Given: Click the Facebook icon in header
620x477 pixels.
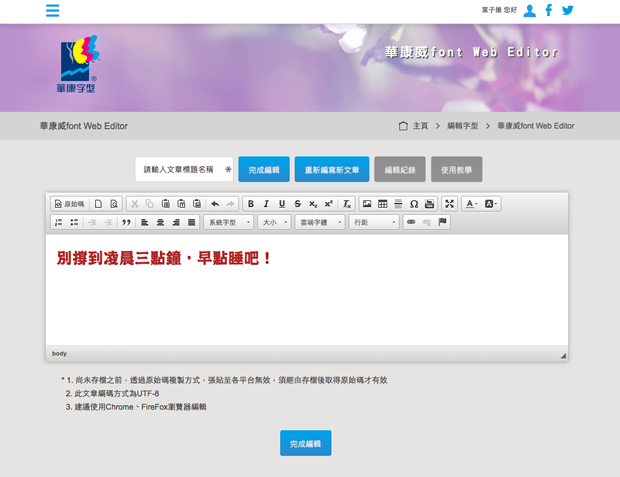Looking at the screenshot, I should [x=548, y=11].
